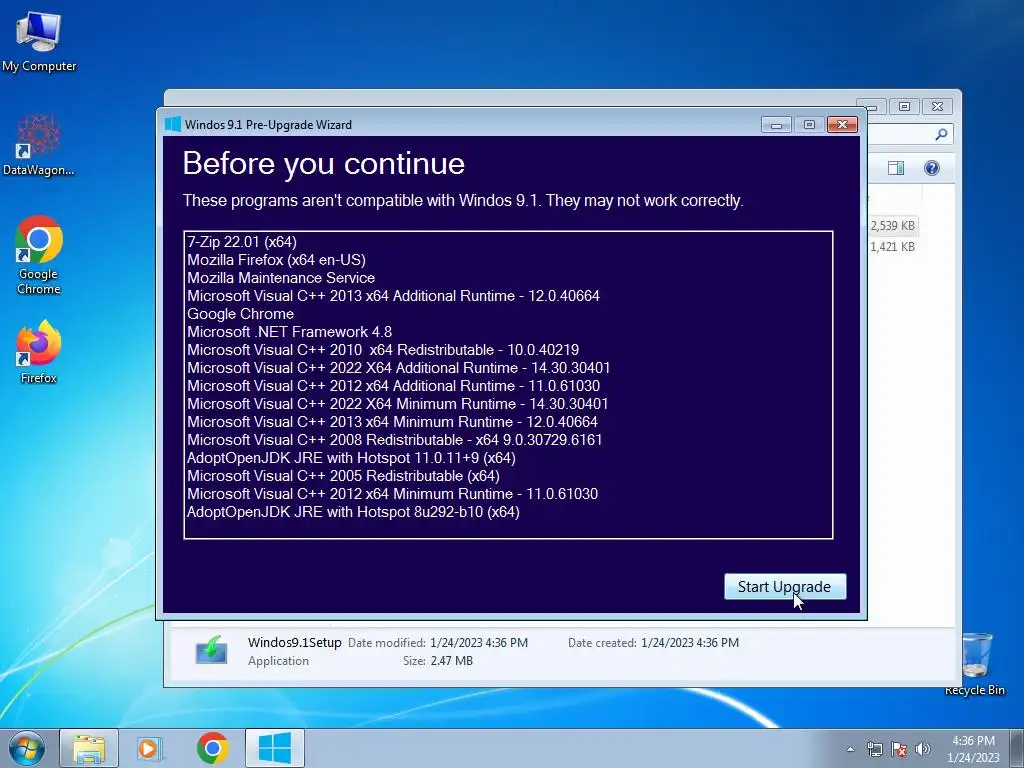
Task: Maximize the Explorer window behind the wizard
Action: click(904, 106)
